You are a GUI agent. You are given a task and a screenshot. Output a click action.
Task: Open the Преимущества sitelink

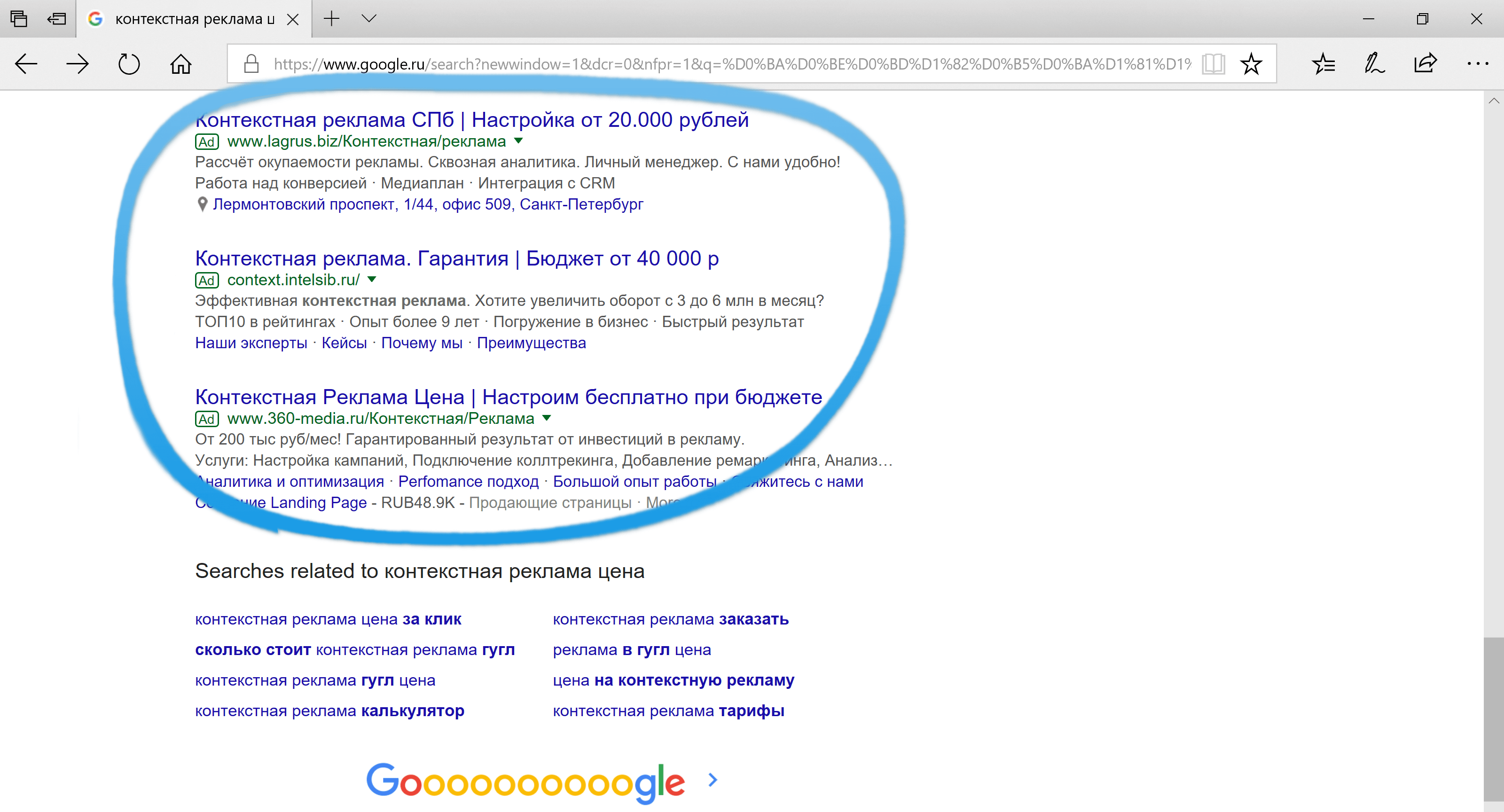(531, 343)
